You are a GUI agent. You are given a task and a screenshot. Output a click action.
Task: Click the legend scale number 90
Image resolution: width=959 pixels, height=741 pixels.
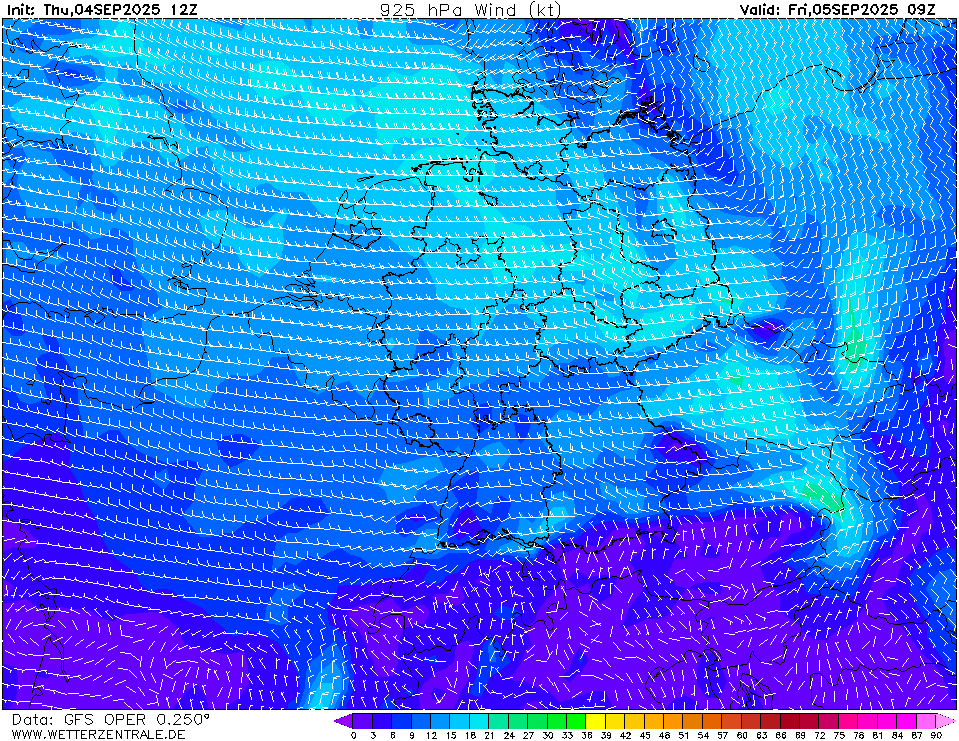(x=936, y=735)
